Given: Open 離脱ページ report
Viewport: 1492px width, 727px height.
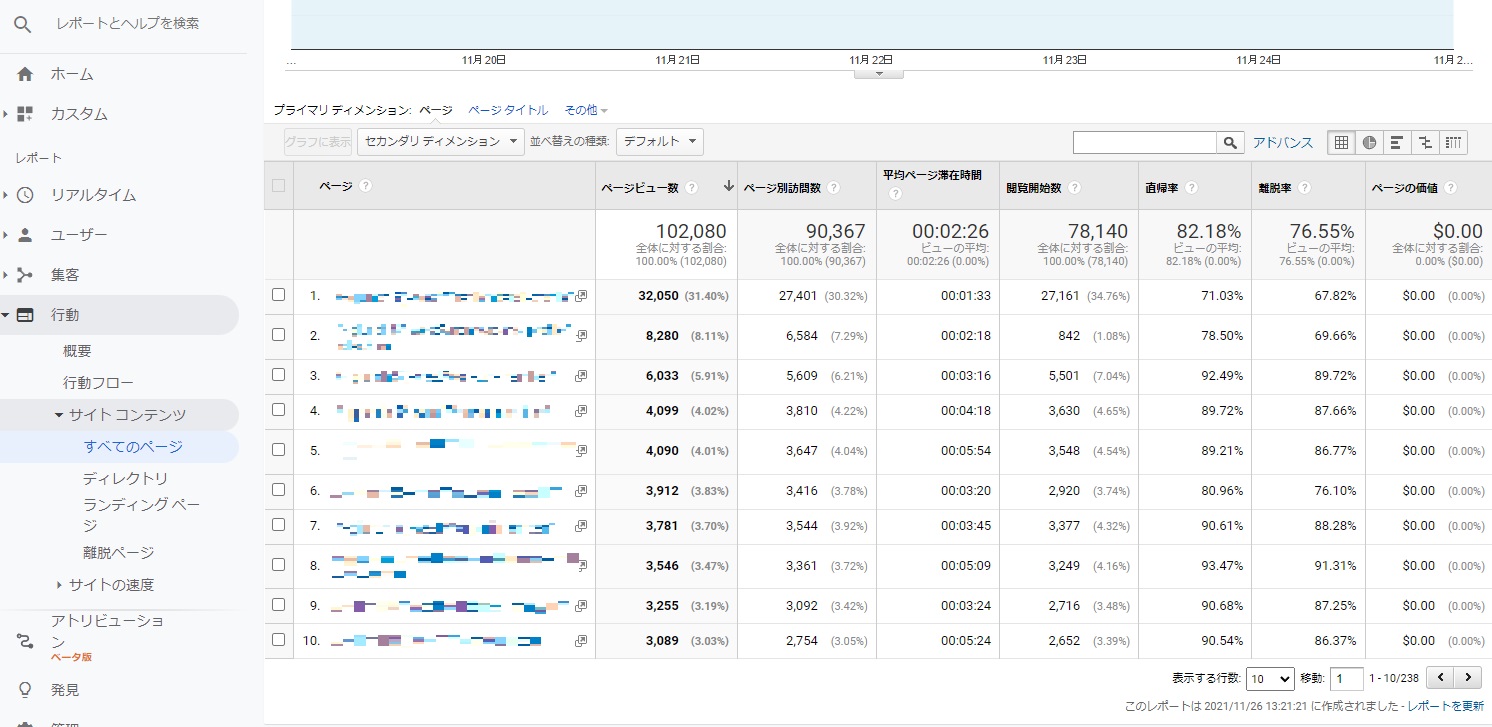Looking at the screenshot, I should (118, 552).
